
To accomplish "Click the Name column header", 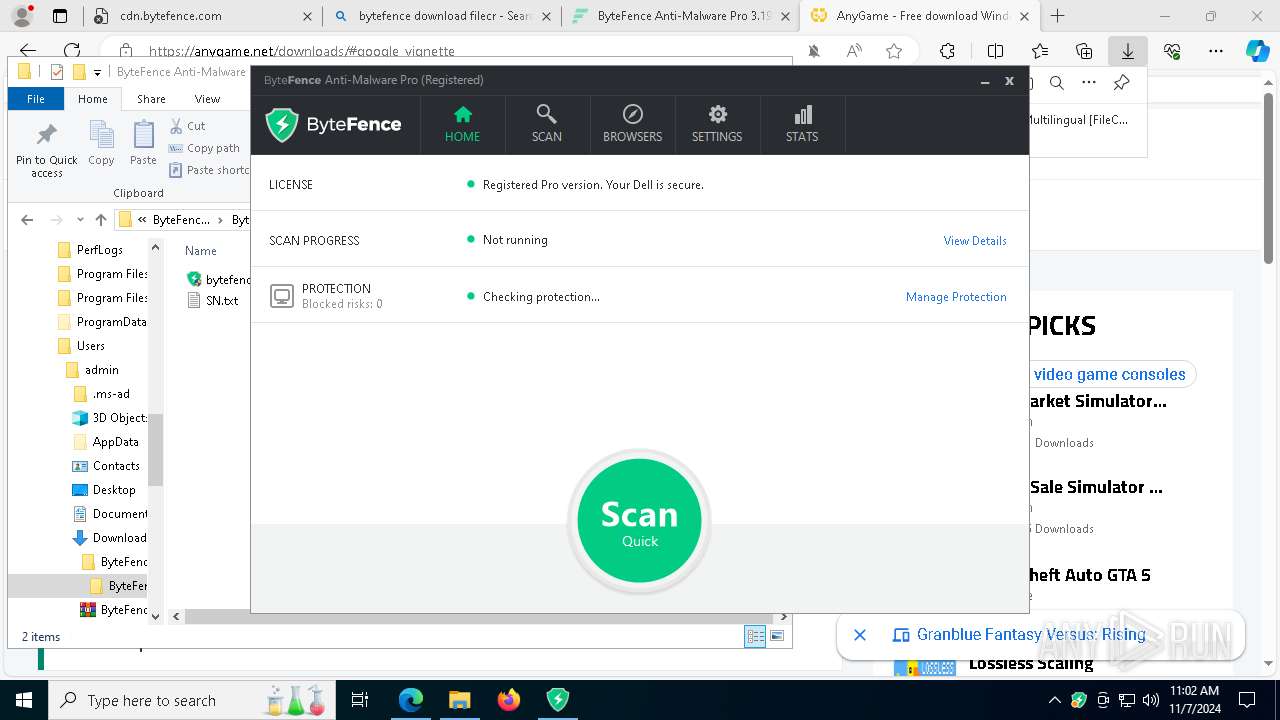I will 201,251.
